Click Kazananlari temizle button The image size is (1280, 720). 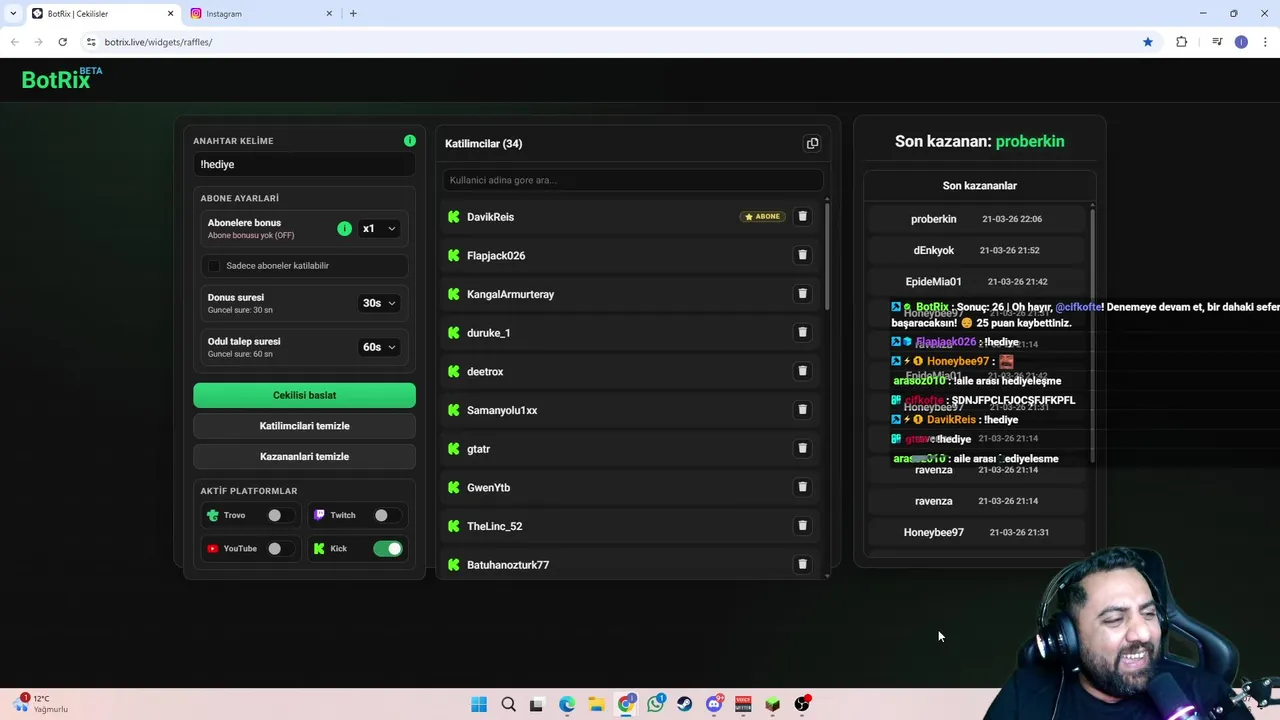tap(304, 456)
